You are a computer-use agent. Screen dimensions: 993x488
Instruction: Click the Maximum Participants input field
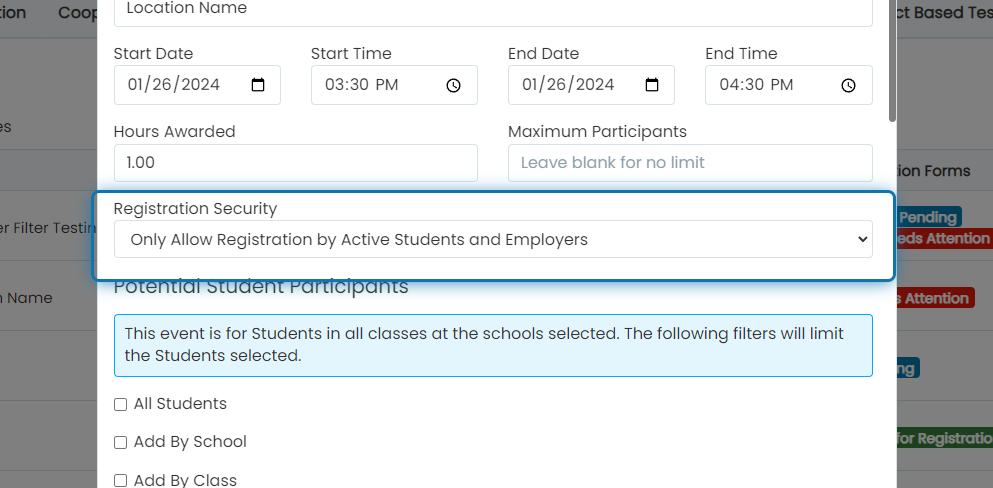click(690, 163)
